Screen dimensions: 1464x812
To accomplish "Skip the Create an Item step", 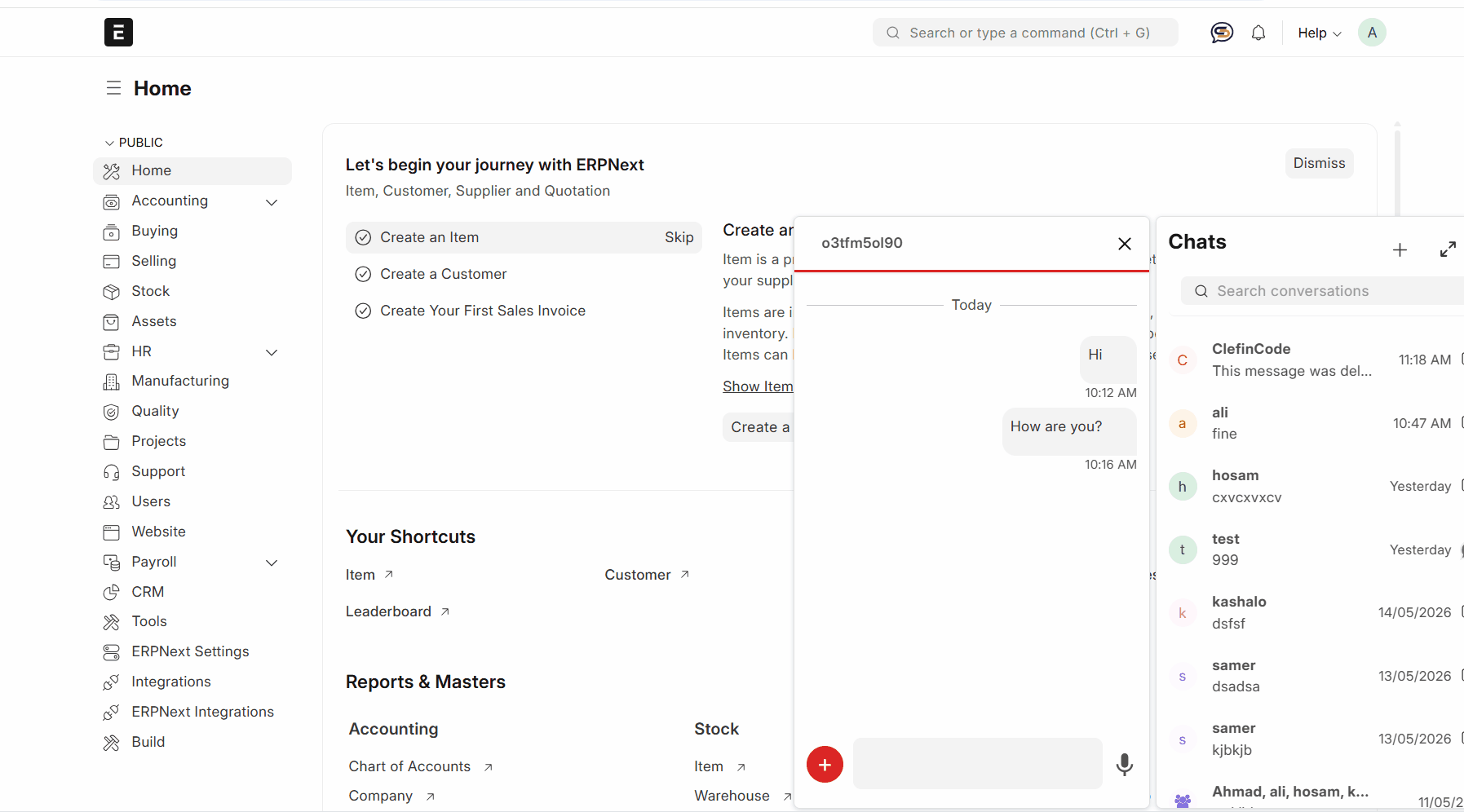I will (679, 237).
